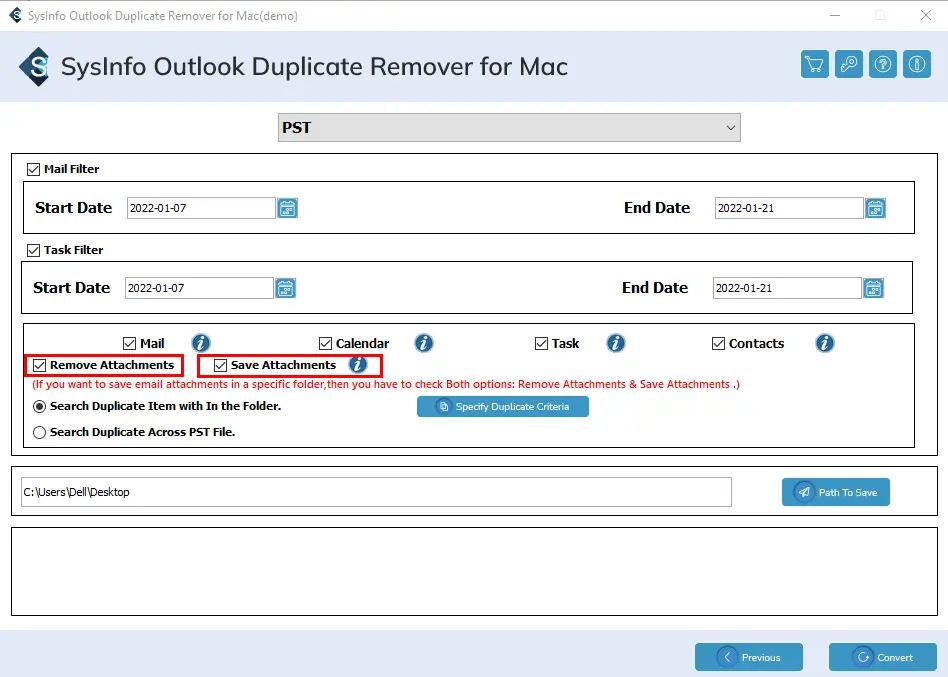The width and height of the screenshot is (948, 677).
Task: Open Task Filter start date calendar picker
Action: [x=285, y=288]
